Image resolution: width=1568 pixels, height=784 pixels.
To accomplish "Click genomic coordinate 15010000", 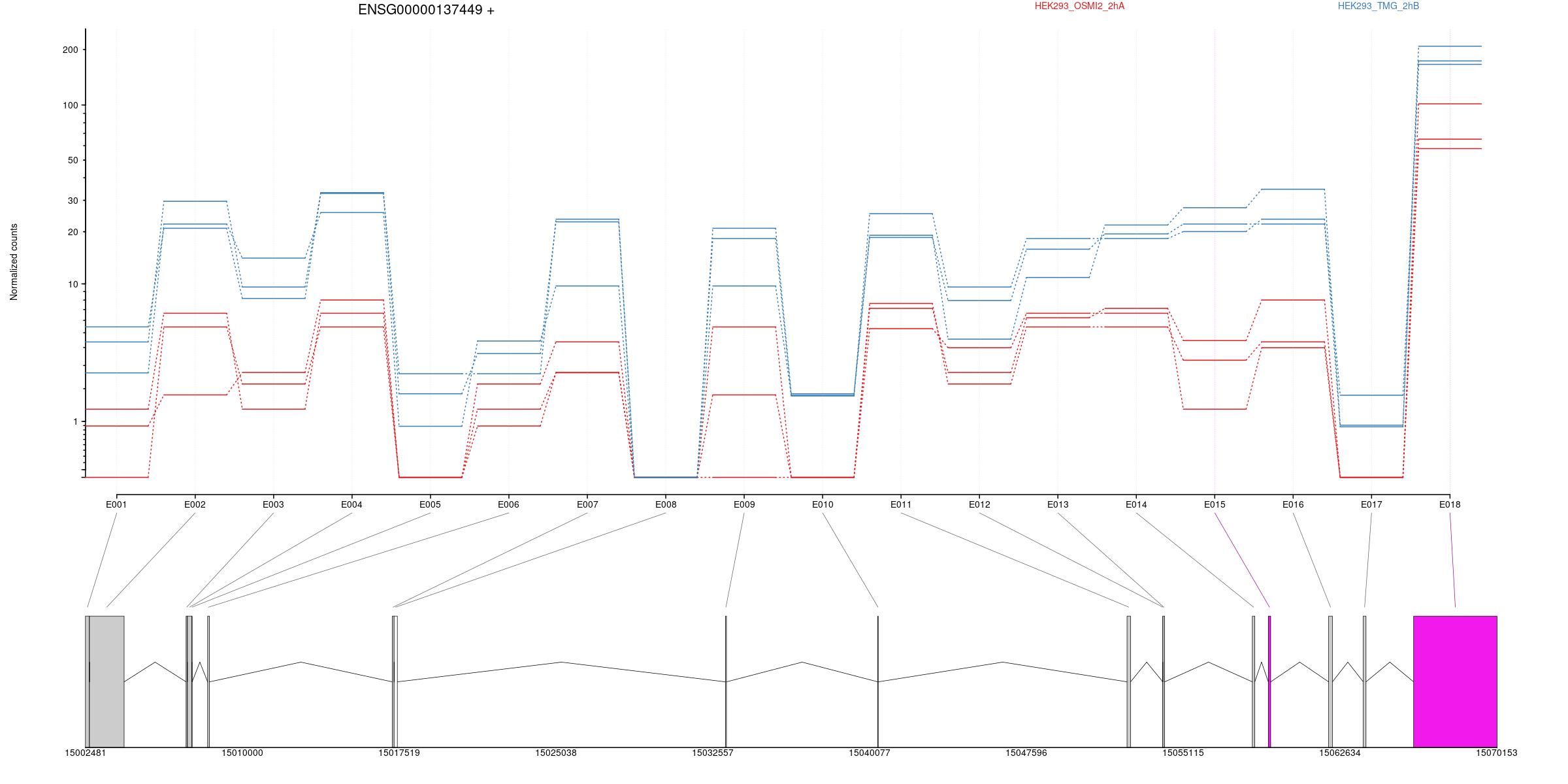I will 242,753.
